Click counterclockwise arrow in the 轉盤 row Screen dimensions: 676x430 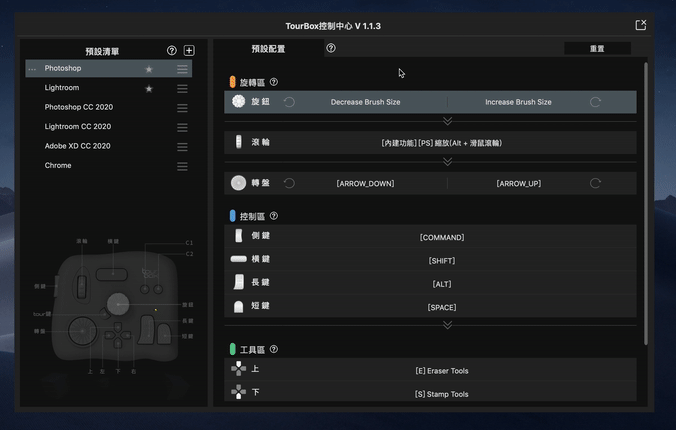(289, 183)
